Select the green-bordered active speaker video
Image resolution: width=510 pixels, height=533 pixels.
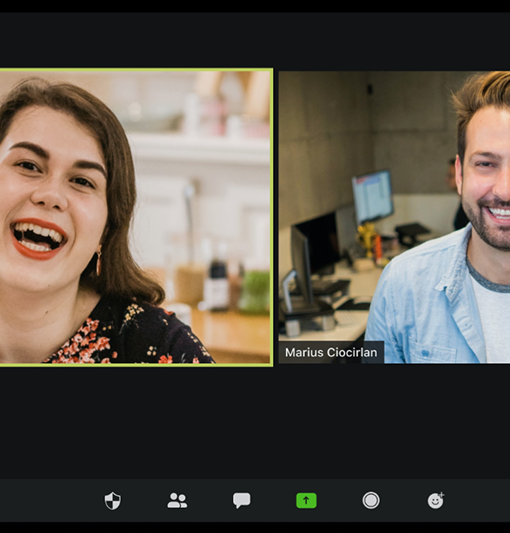pyautogui.click(x=136, y=217)
